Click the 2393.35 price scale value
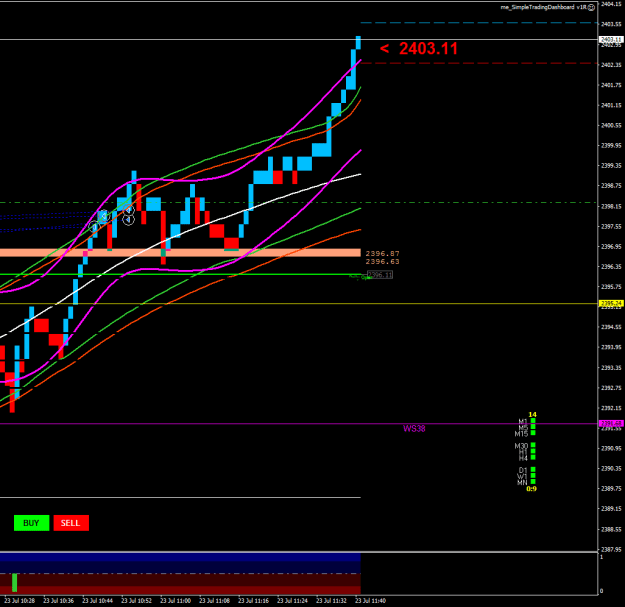This screenshot has width=625, height=607. coord(611,367)
